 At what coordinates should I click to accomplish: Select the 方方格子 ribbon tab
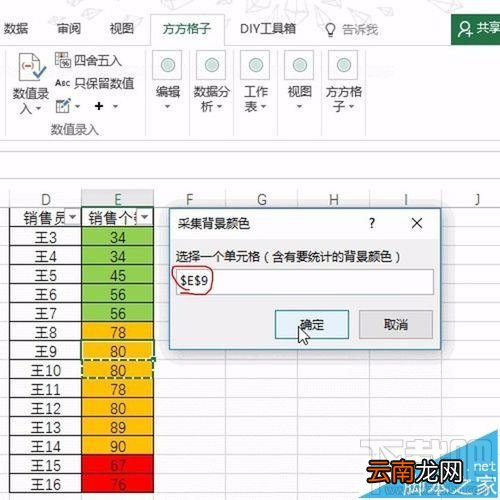[187, 29]
